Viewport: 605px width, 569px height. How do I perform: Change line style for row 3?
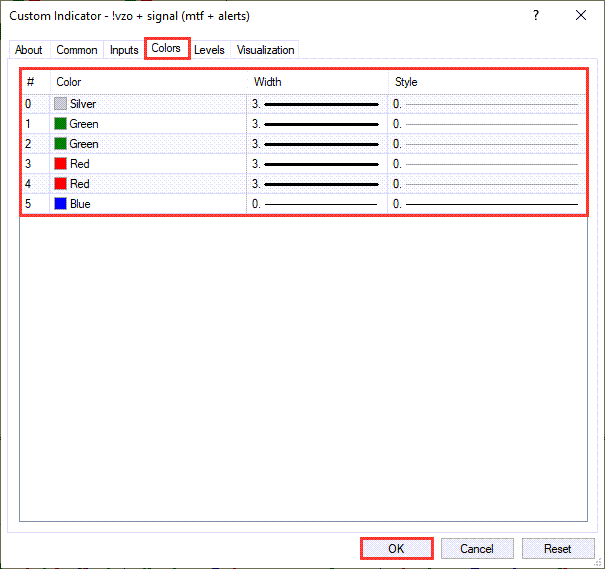487,164
